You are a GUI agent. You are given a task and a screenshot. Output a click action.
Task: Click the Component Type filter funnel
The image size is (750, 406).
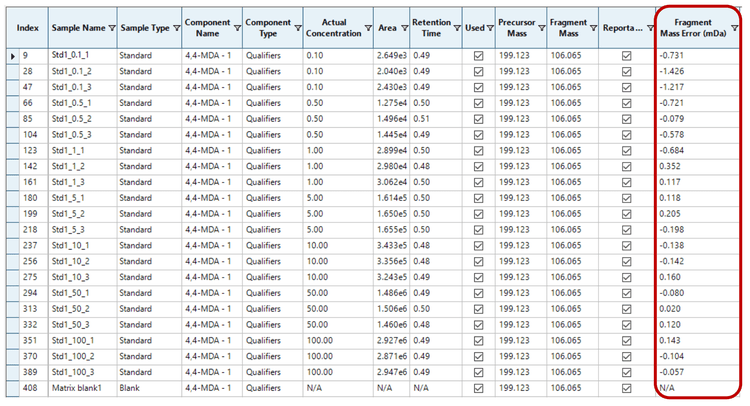pos(296,28)
